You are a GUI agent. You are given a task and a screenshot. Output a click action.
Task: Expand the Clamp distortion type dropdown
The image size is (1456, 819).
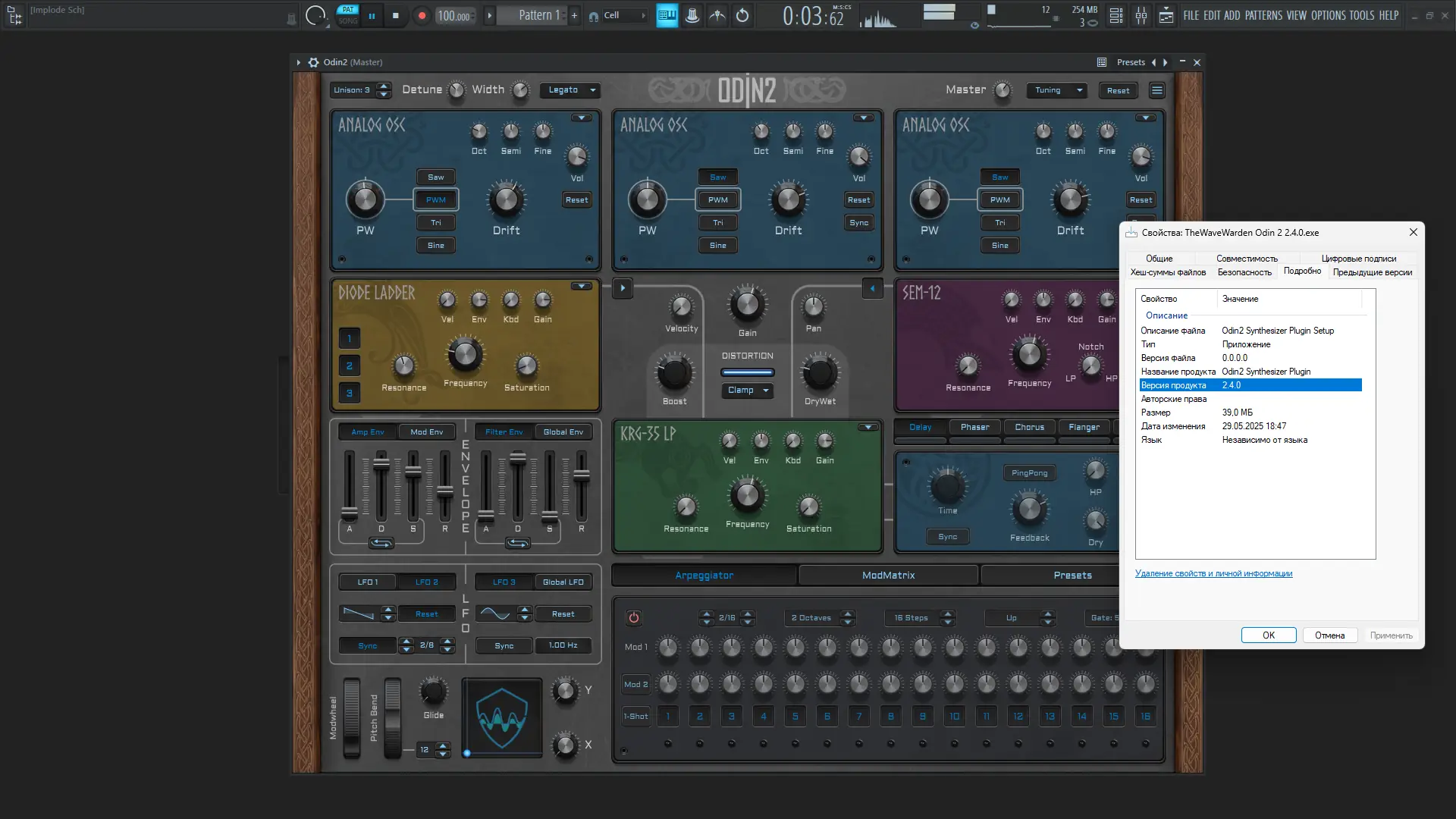click(x=747, y=390)
